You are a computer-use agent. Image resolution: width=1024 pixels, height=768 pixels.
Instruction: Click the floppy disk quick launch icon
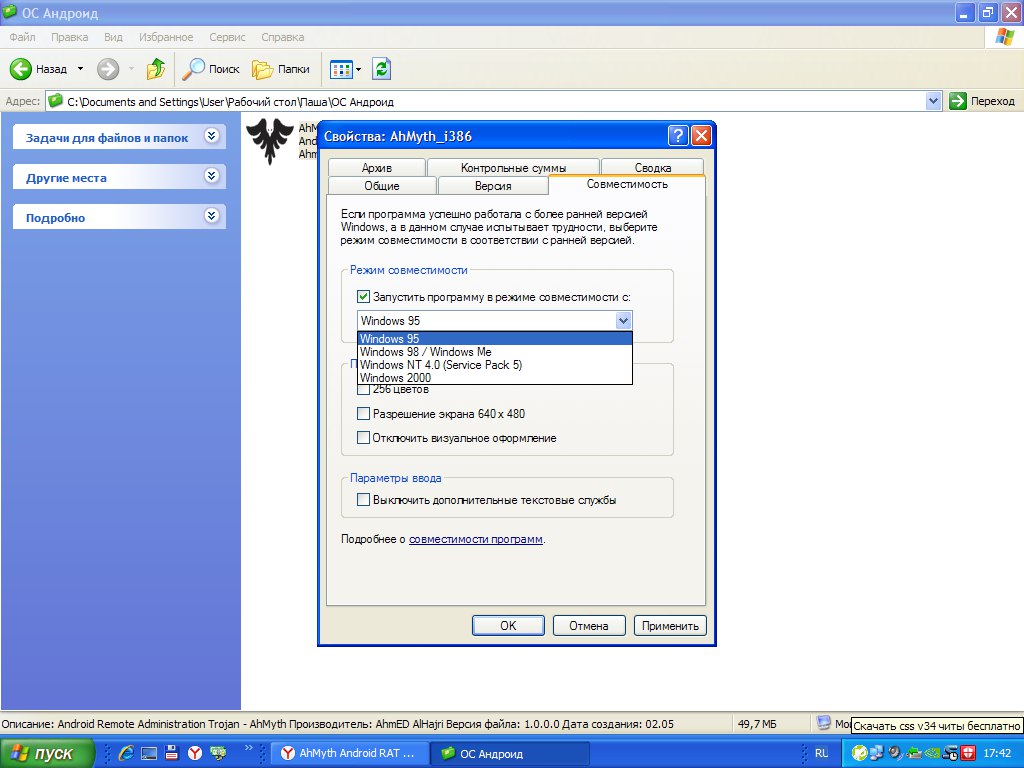(x=172, y=753)
